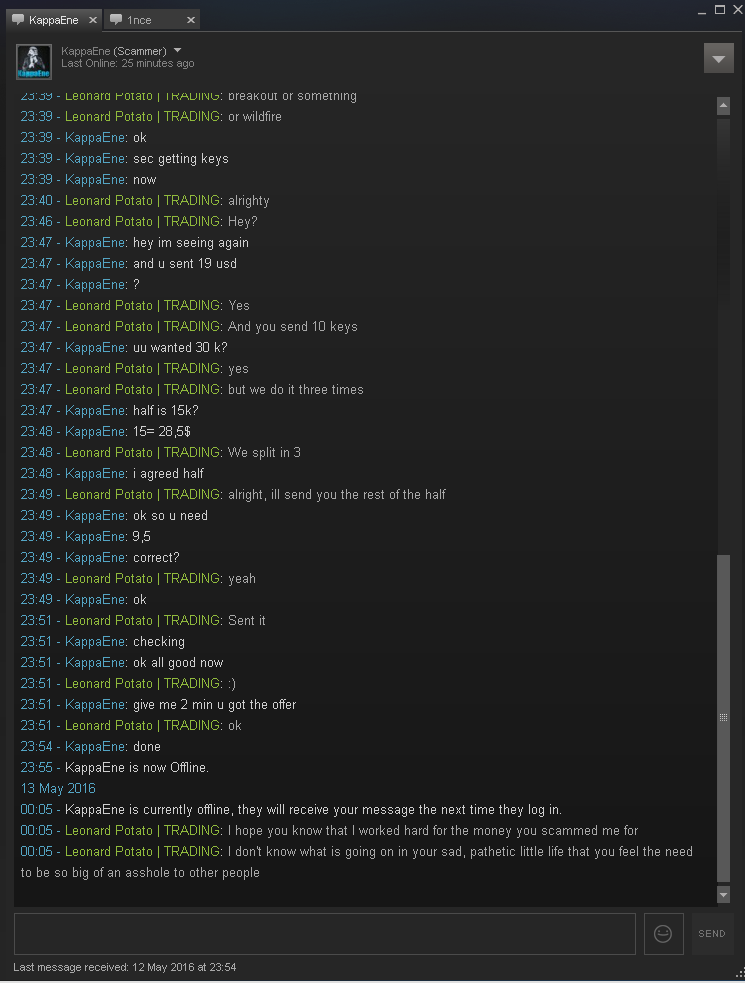The height and width of the screenshot is (983, 745).
Task: Click the speech bubble icon on 1nce tab
Action: pos(116,19)
